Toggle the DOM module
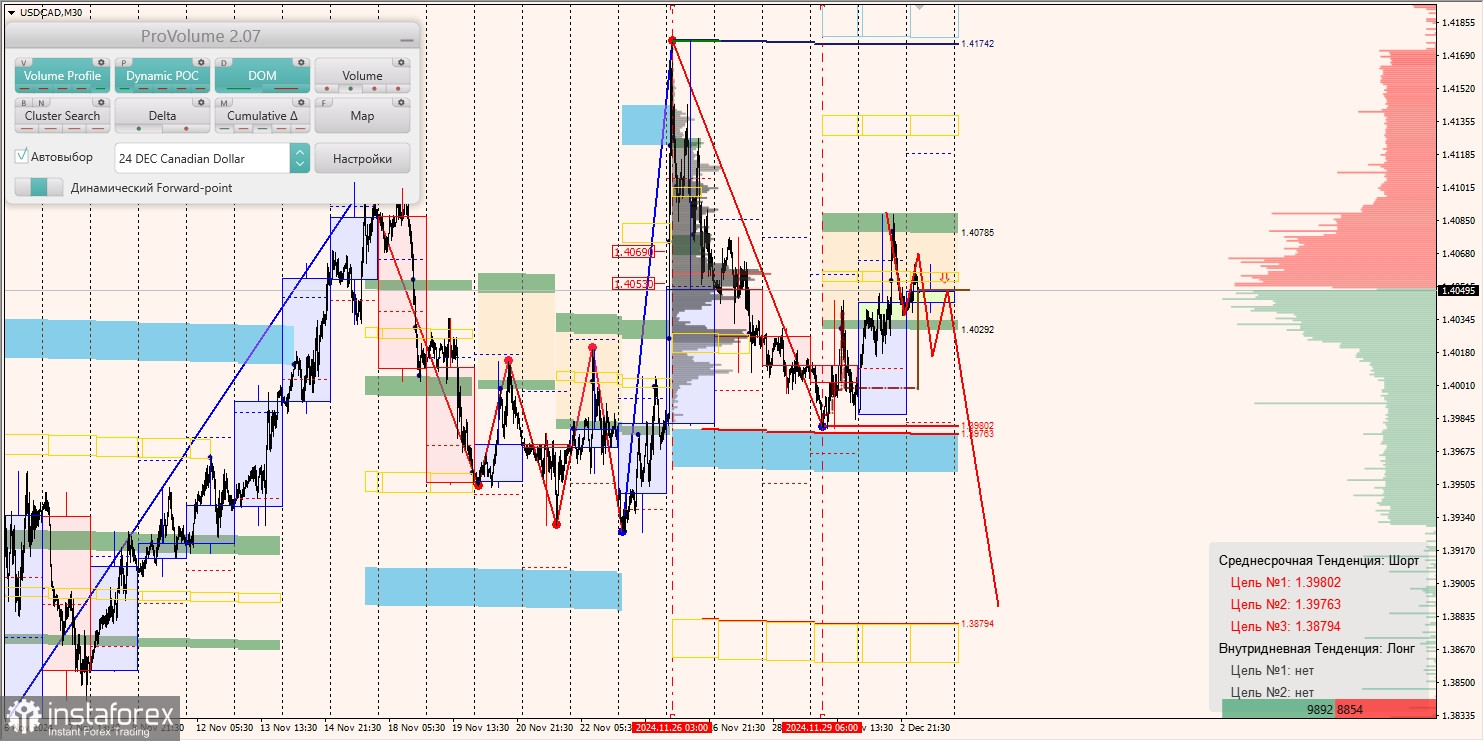The height and width of the screenshot is (741, 1484). [x=262, y=76]
